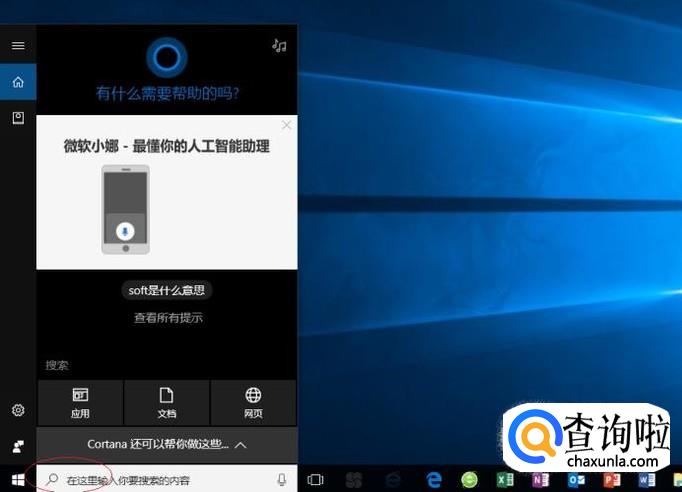
Task: Open the Cortana Notebook icon
Action: 18,118
